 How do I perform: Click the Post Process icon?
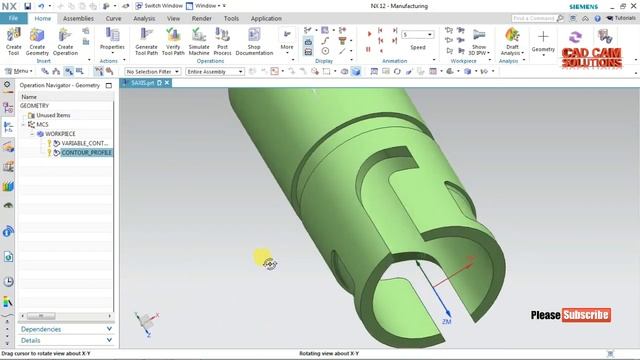click(222, 41)
